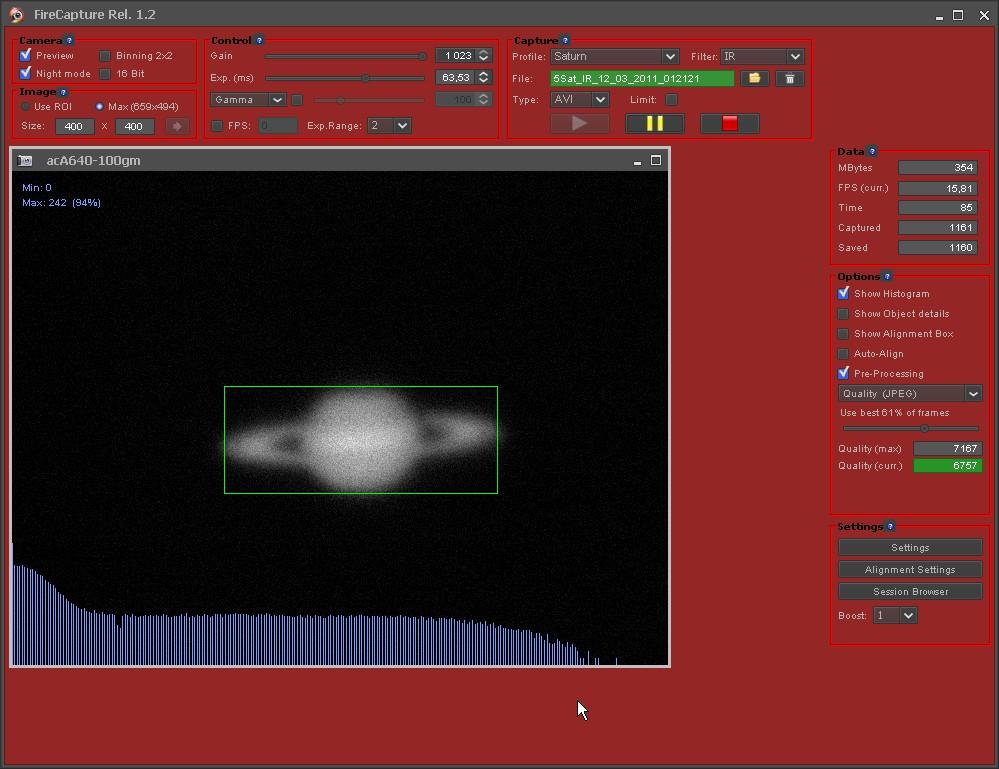Click the Gain slider handle
Viewport: 999px width, 769px height.
click(x=421, y=57)
